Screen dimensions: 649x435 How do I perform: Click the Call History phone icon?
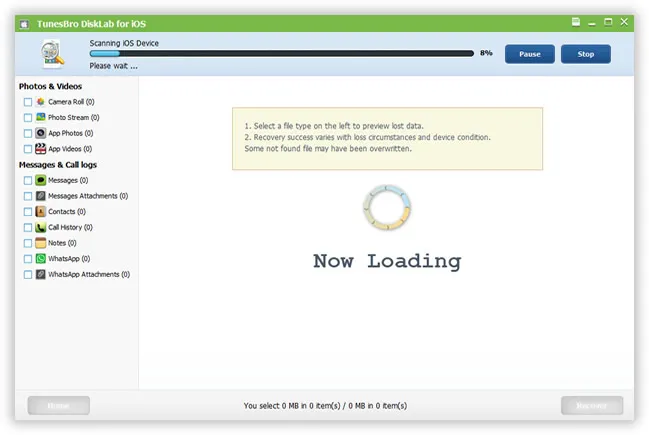click(41, 227)
